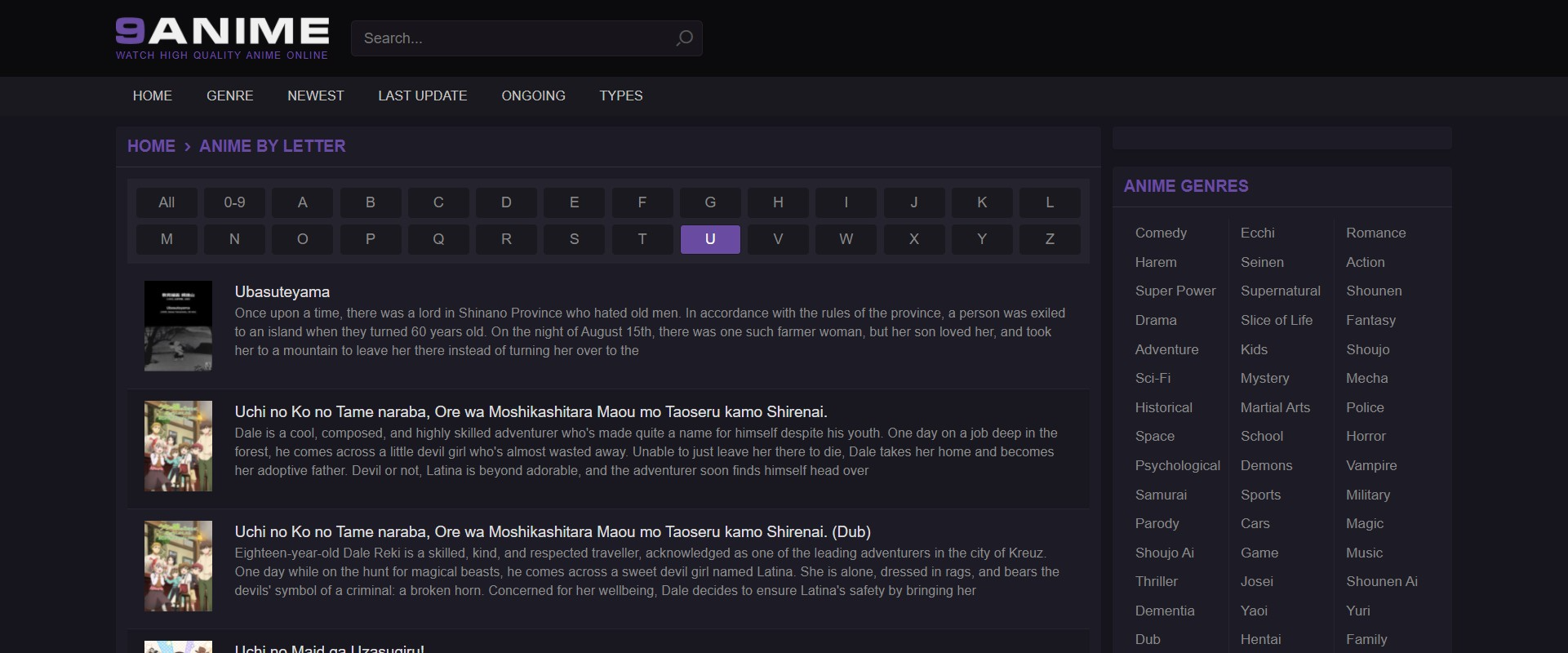Click the 9ANIME logo
Image resolution: width=1568 pixels, height=653 pixels.
(x=222, y=38)
